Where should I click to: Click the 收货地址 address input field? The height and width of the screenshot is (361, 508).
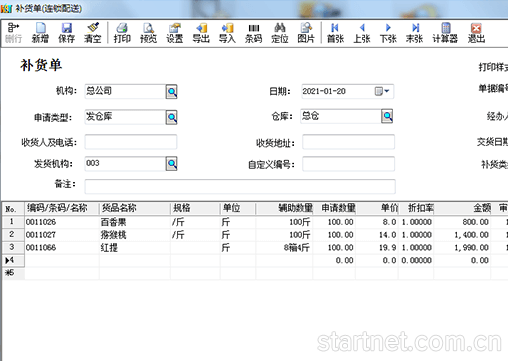point(348,142)
